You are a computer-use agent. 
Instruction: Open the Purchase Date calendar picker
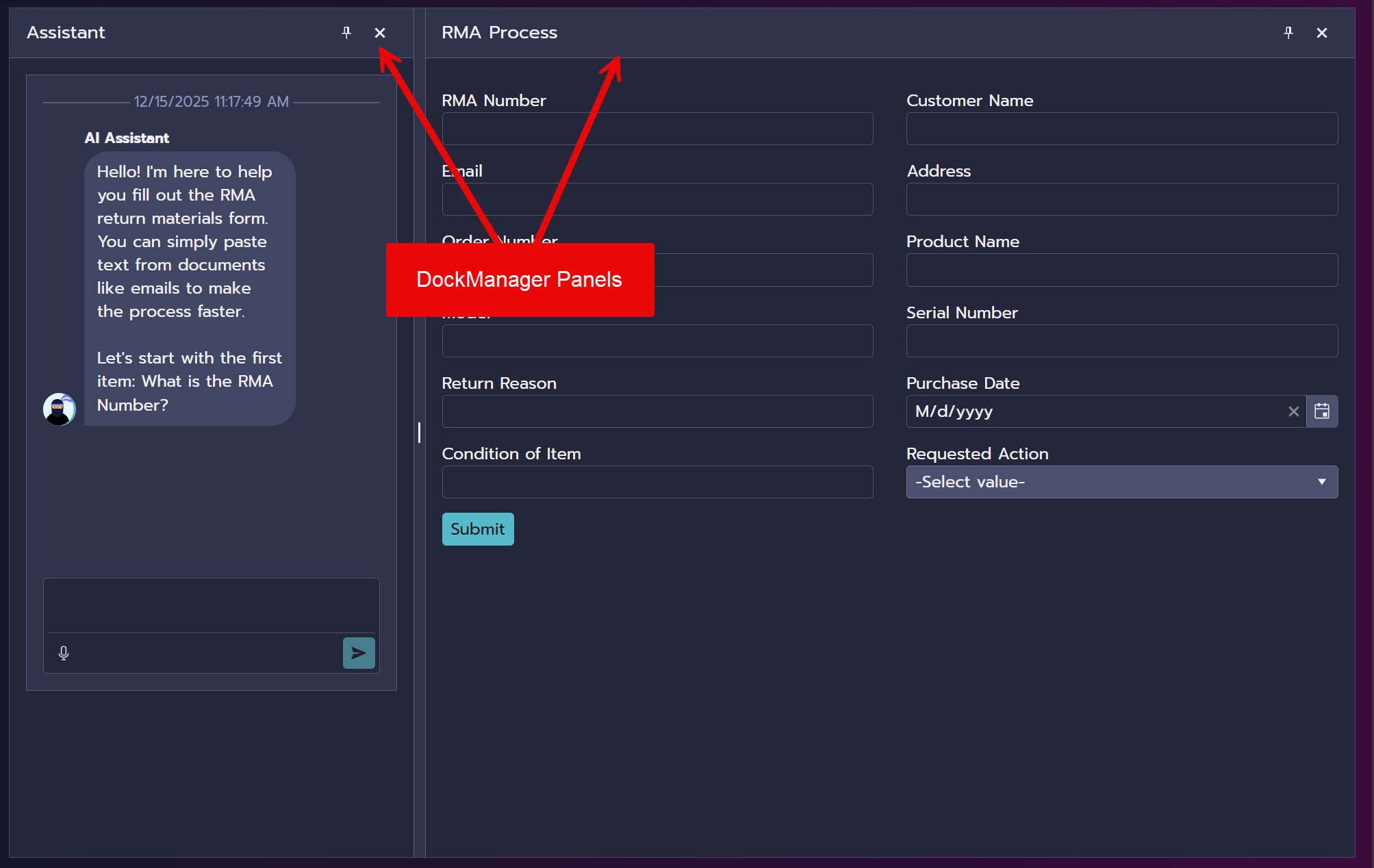click(1322, 411)
